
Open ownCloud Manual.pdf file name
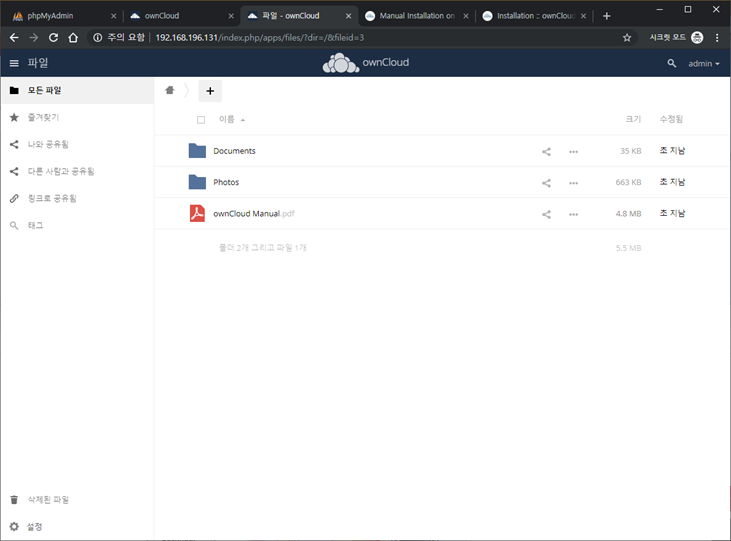pos(254,214)
